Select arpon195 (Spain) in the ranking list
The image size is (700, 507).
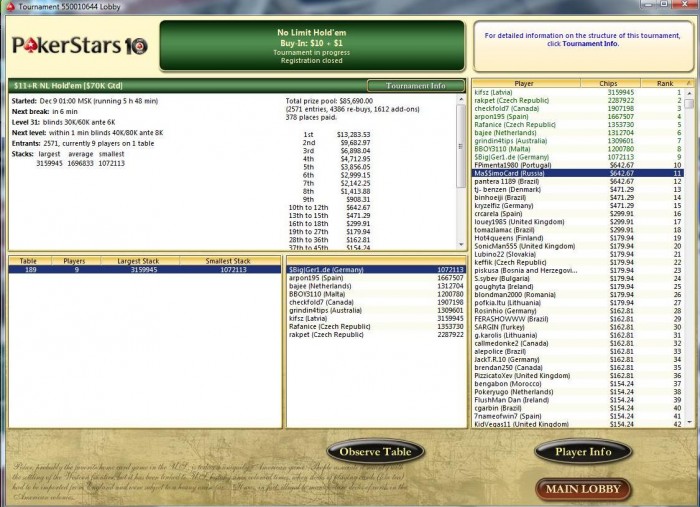point(578,116)
